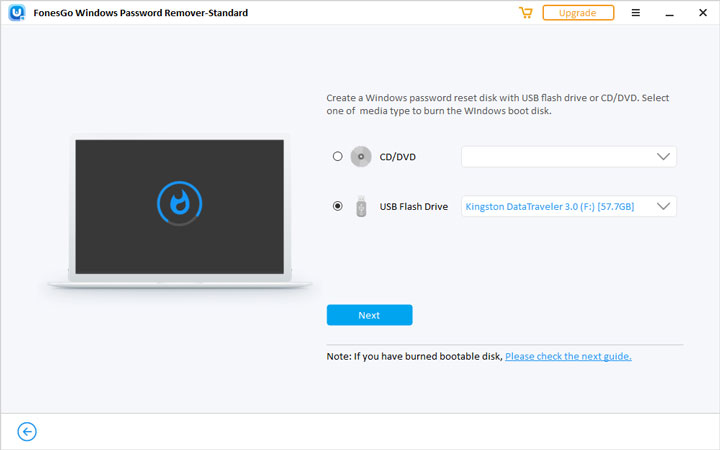Go back with the circled arrow
The image size is (720, 450).
pyautogui.click(x=27, y=432)
